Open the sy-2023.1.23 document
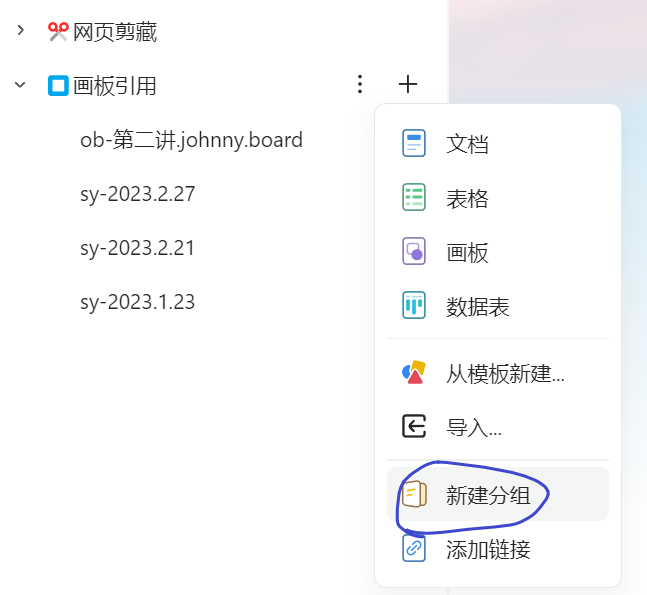Viewport: 647px width, 595px height. tap(137, 302)
